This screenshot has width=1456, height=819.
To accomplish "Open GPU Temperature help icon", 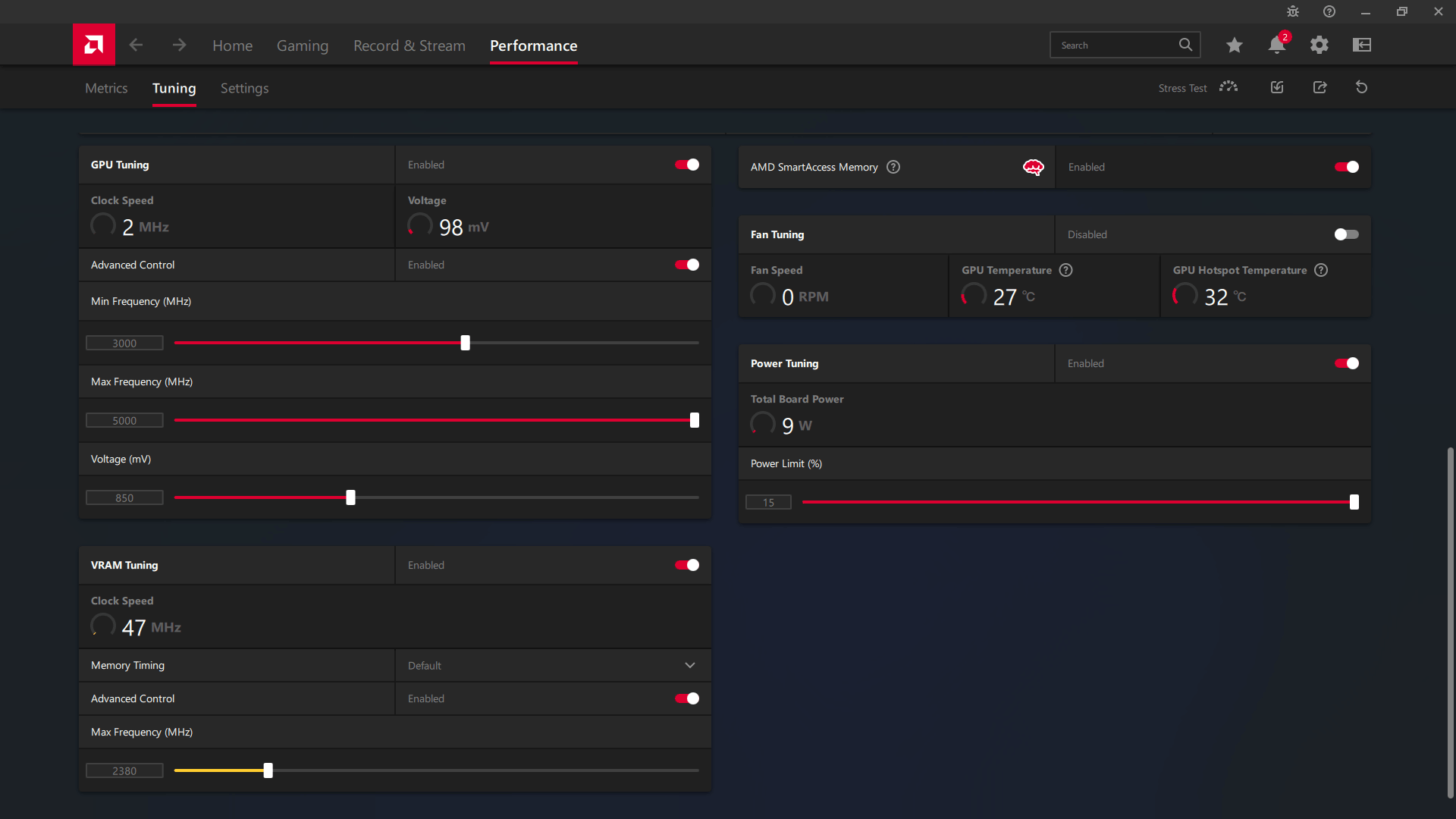I will (1066, 270).
